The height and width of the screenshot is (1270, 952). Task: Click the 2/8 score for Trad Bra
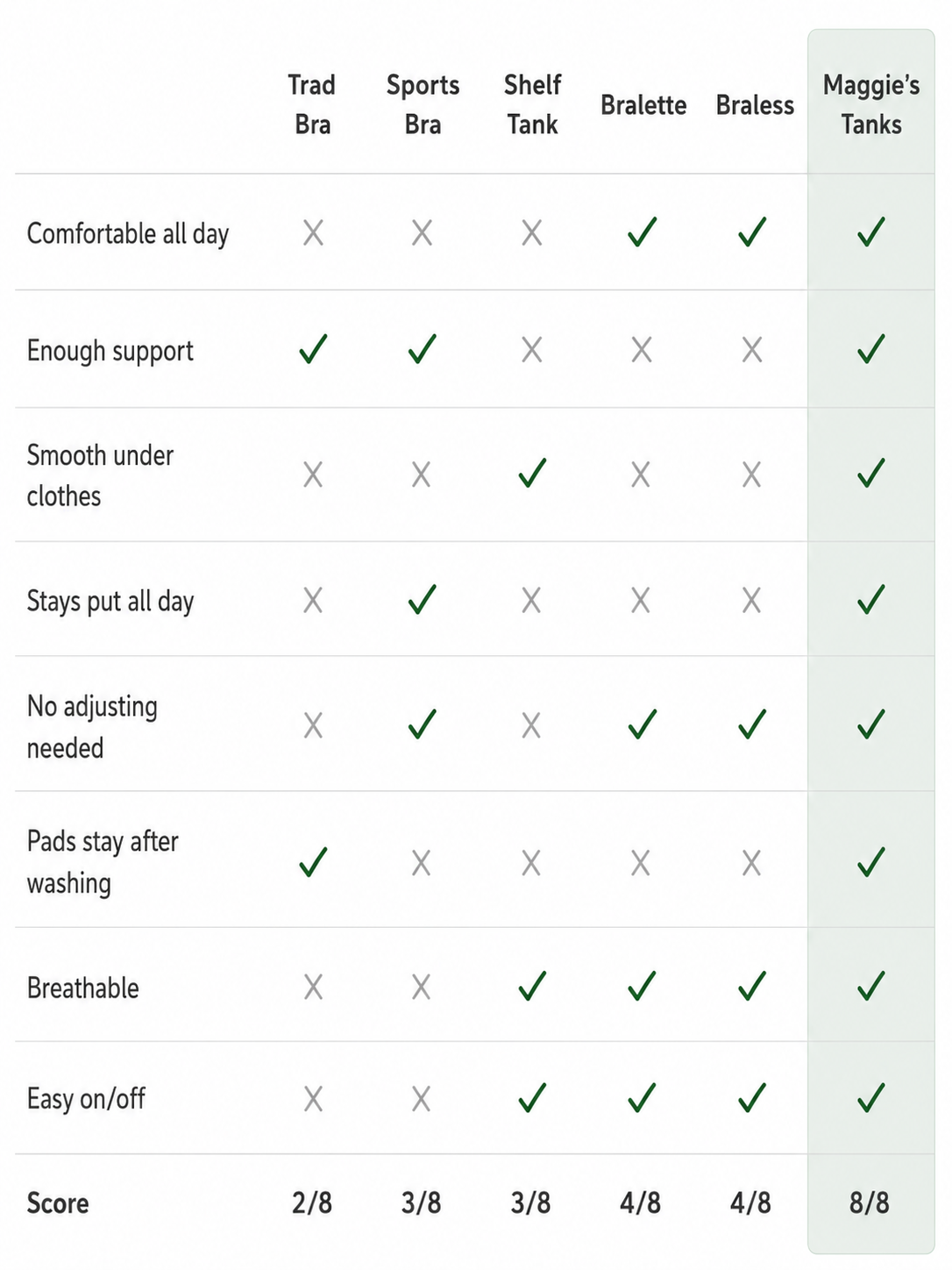(x=312, y=1202)
